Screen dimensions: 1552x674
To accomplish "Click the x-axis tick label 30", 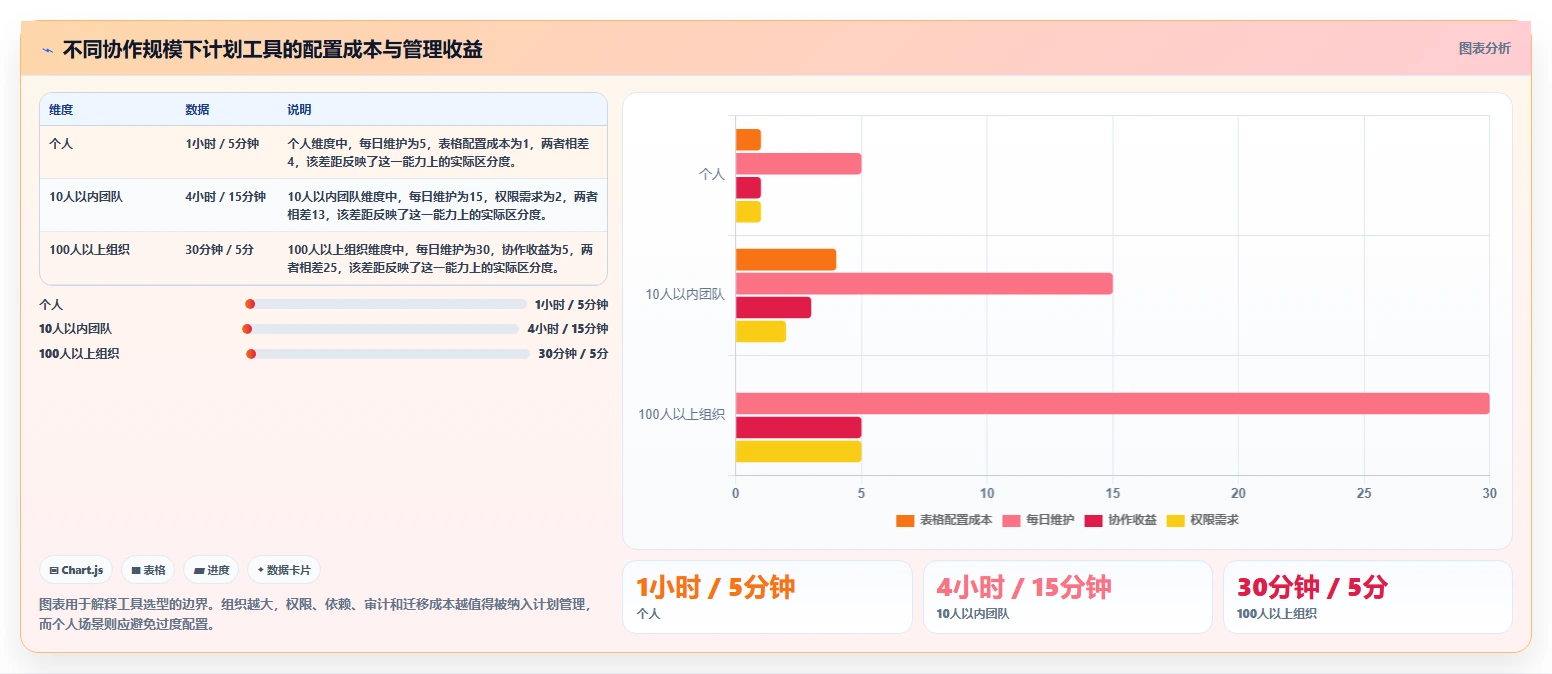I will (x=1489, y=493).
